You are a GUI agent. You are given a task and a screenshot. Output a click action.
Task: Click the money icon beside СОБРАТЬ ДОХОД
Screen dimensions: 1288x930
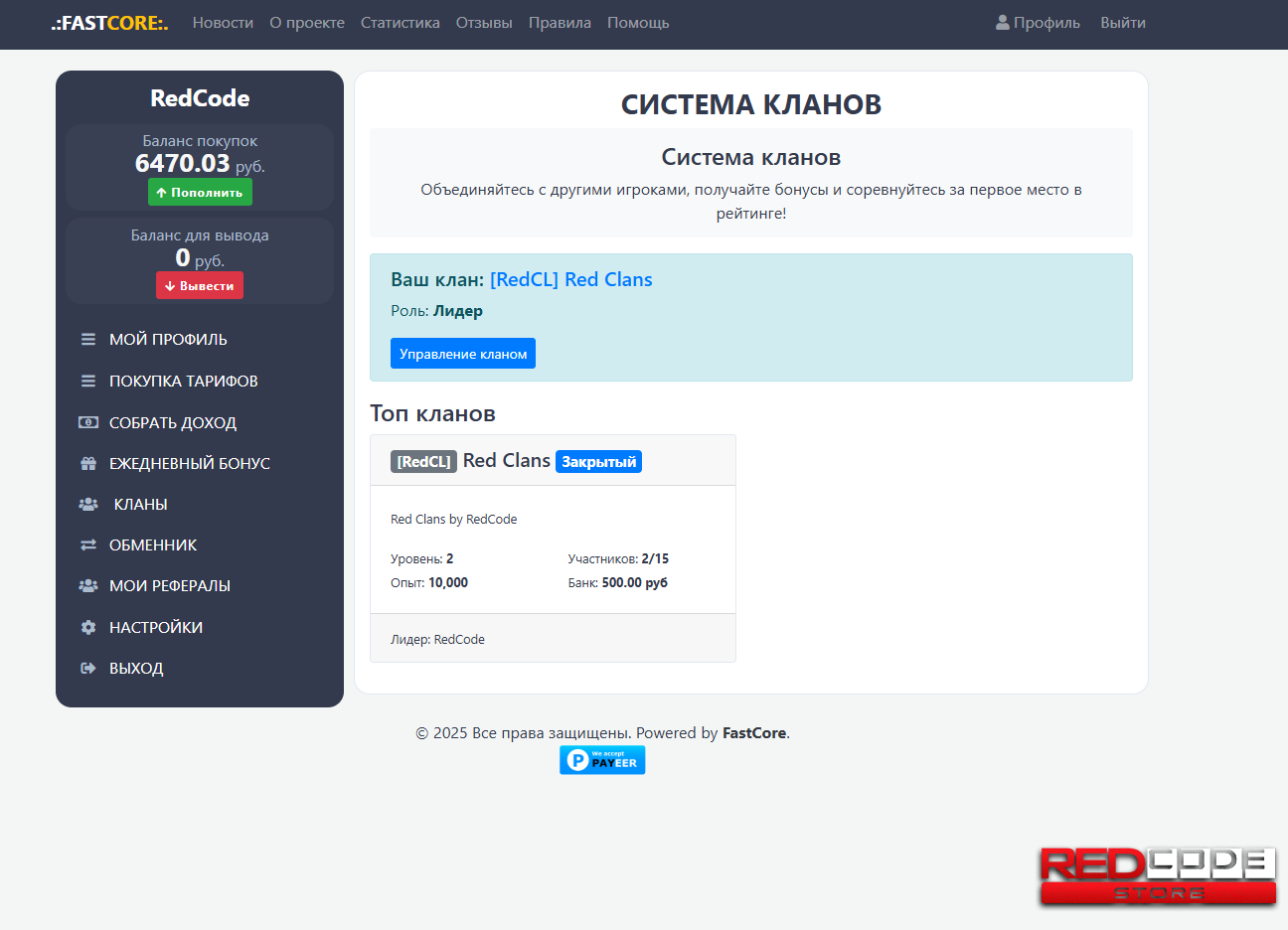(88, 423)
